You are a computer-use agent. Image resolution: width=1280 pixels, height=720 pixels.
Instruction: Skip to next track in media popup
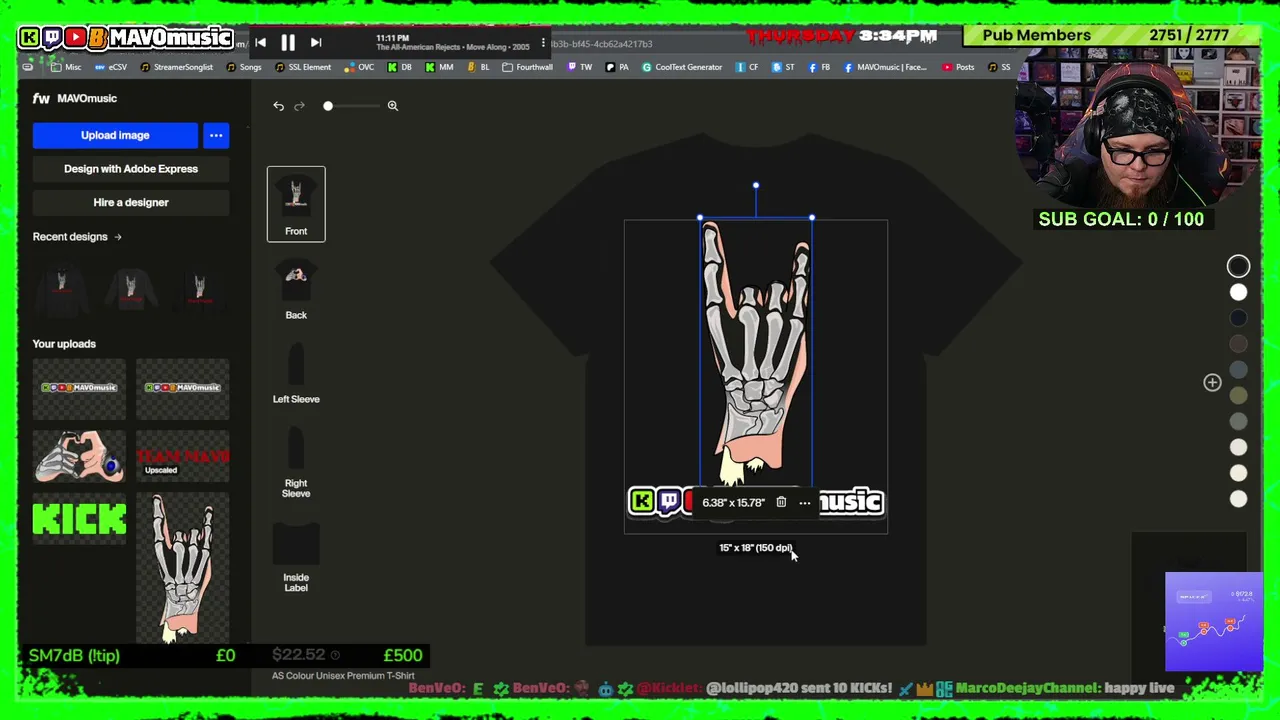(316, 42)
